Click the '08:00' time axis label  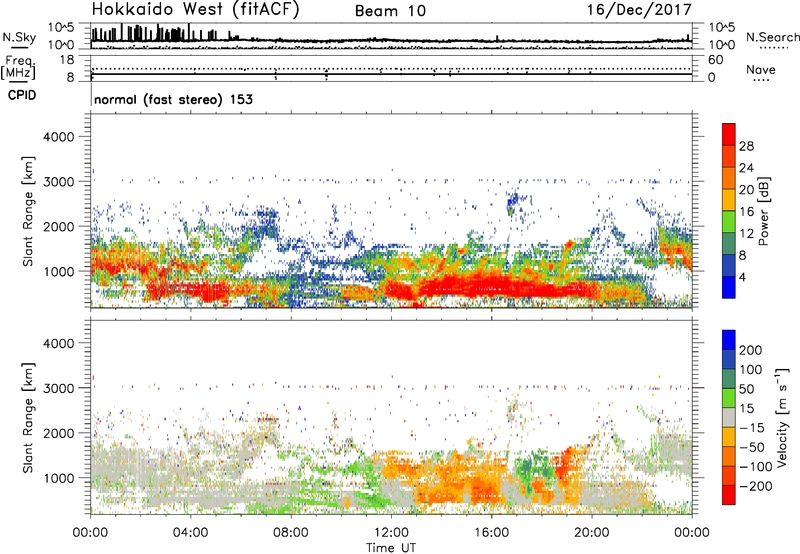tap(290, 533)
